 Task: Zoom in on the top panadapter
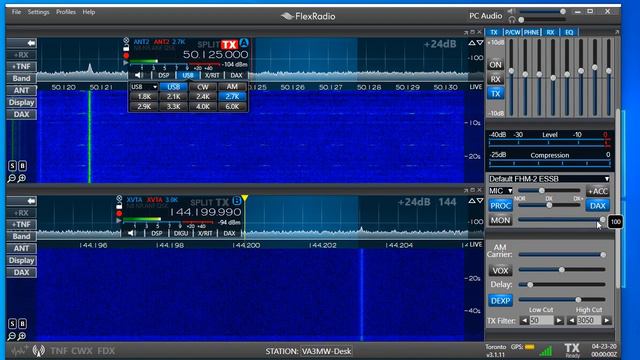(x=22, y=178)
